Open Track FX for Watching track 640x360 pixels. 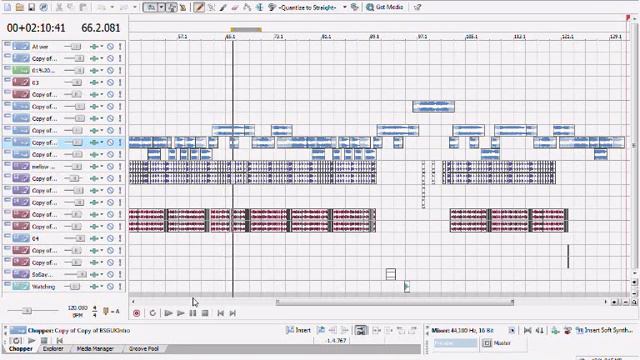coord(94,287)
